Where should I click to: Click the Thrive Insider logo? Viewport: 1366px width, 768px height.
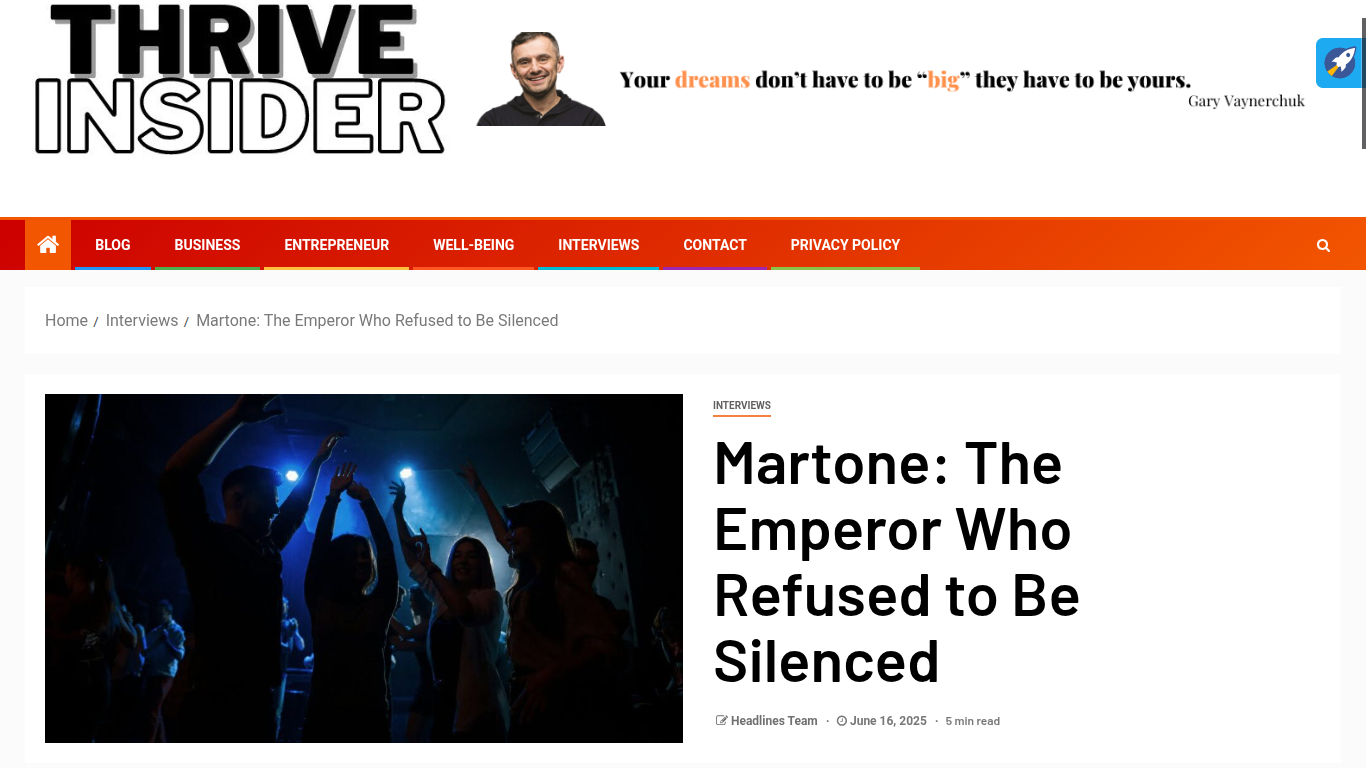point(240,80)
